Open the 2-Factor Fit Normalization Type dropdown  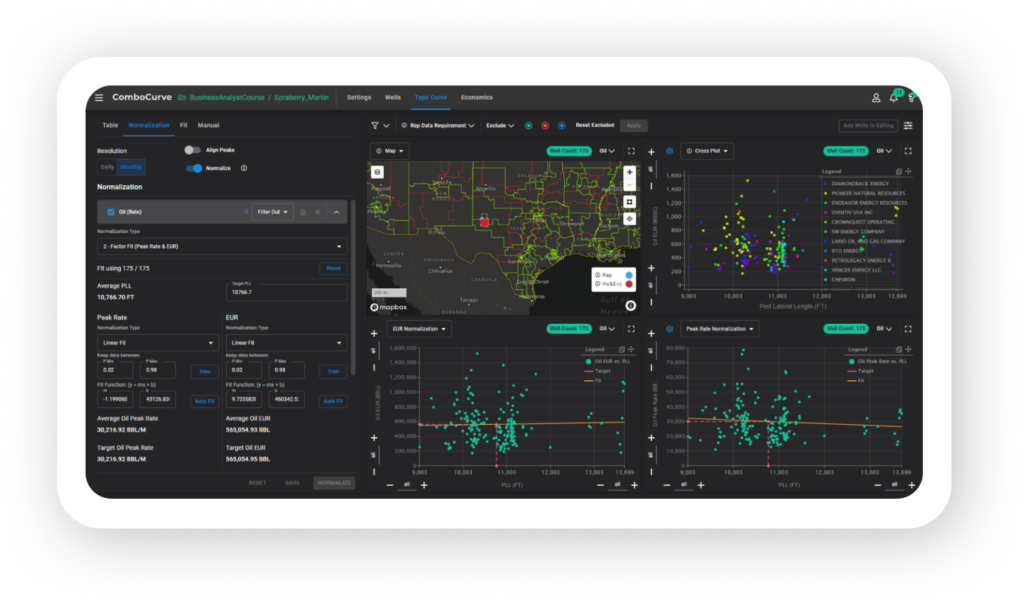click(222, 246)
